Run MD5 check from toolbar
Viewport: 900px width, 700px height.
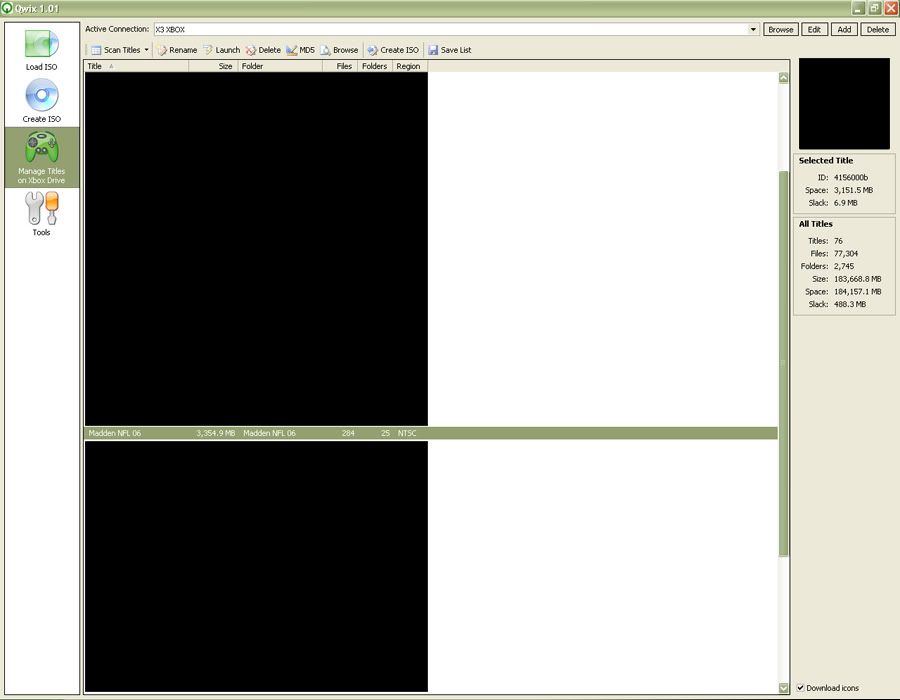click(300, 50)
